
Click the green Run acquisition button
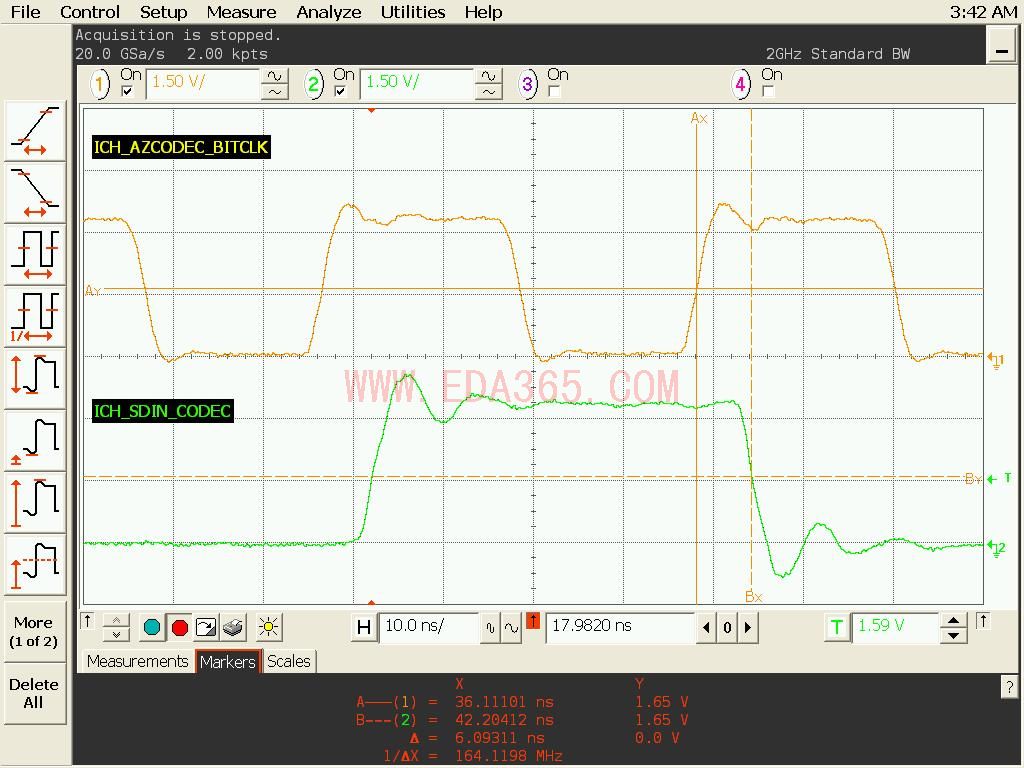(x=152, y=628)
